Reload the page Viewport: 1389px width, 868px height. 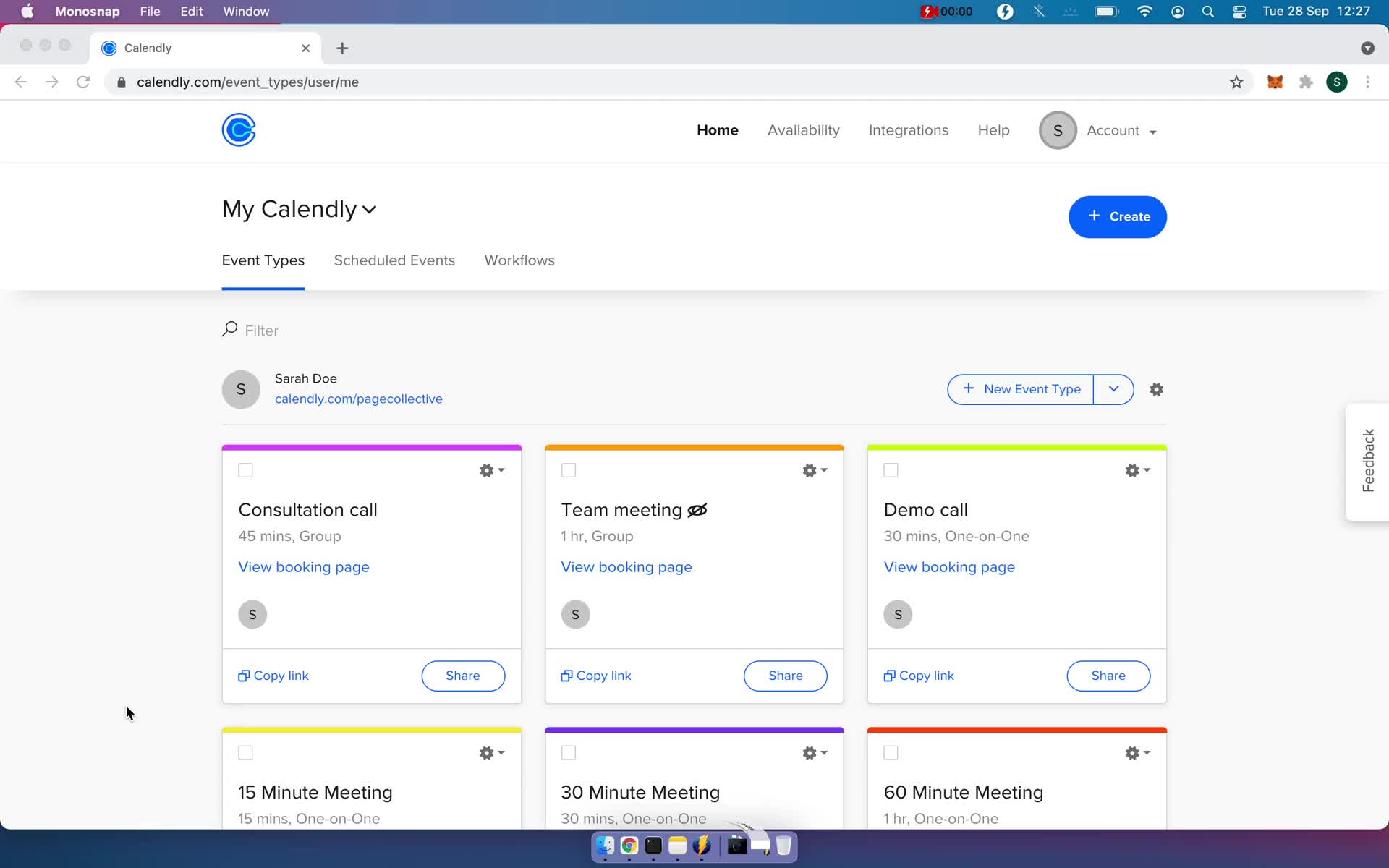click(x=83, y=82)
